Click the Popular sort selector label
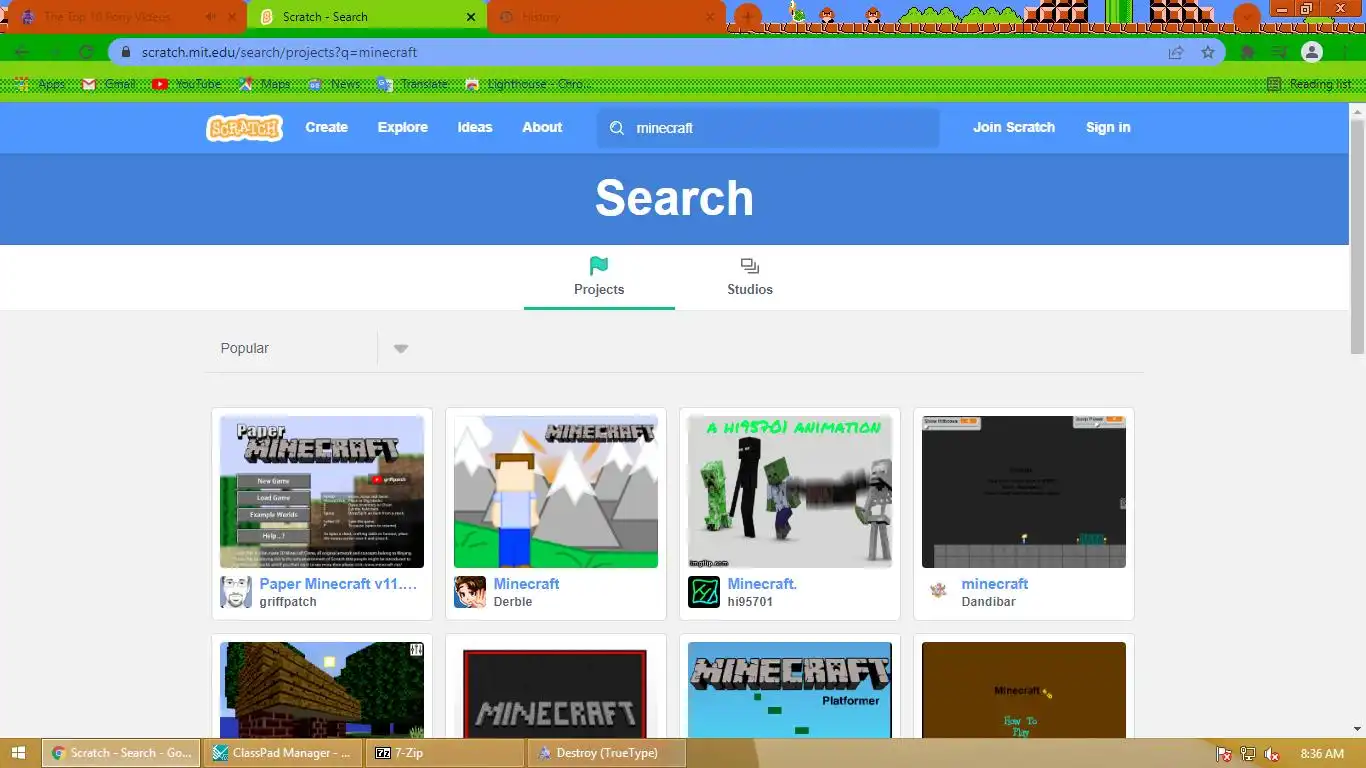 [x=245, y=348]
